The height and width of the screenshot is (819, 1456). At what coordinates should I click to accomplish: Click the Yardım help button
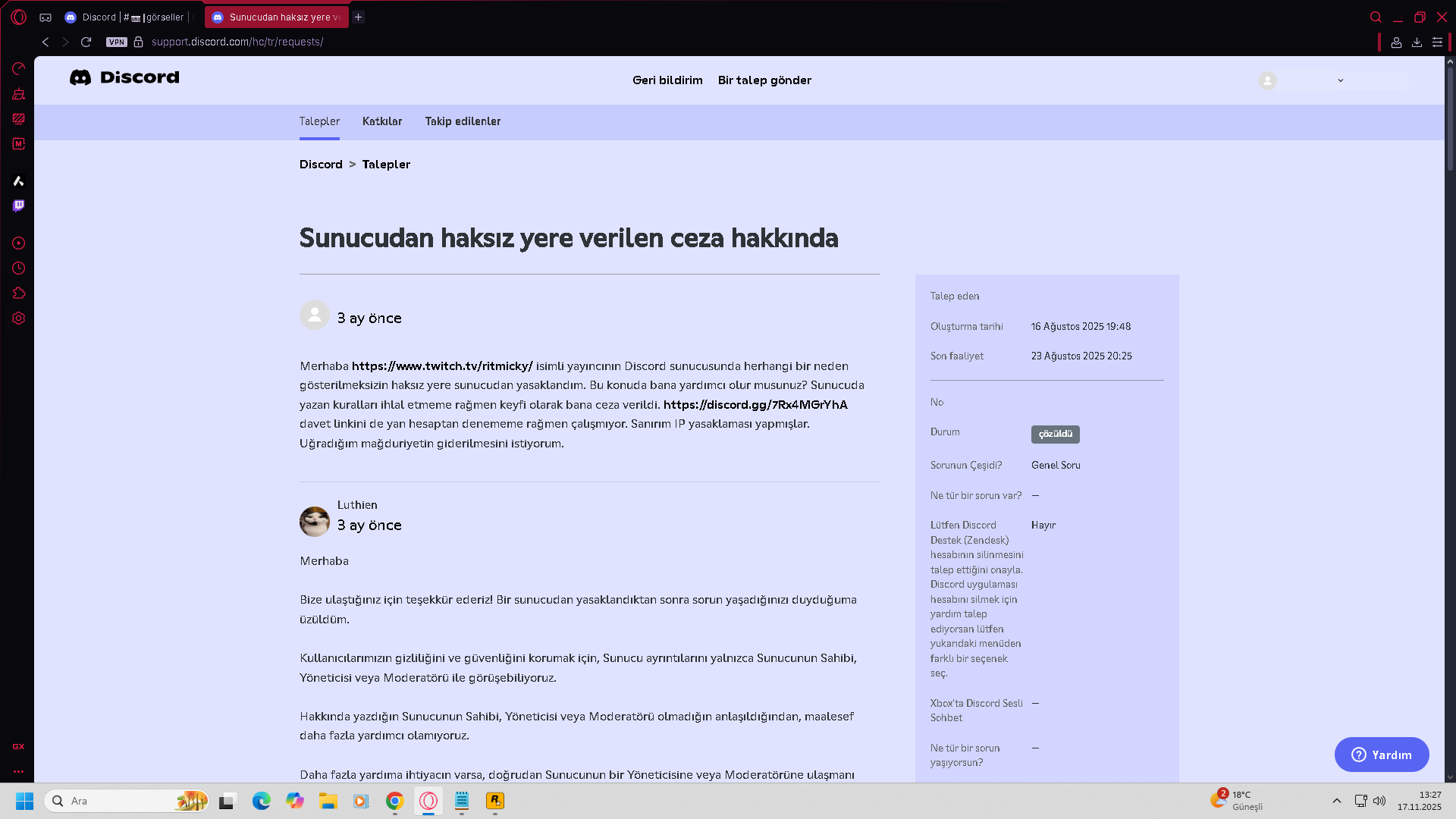[x=1382, y=755]
